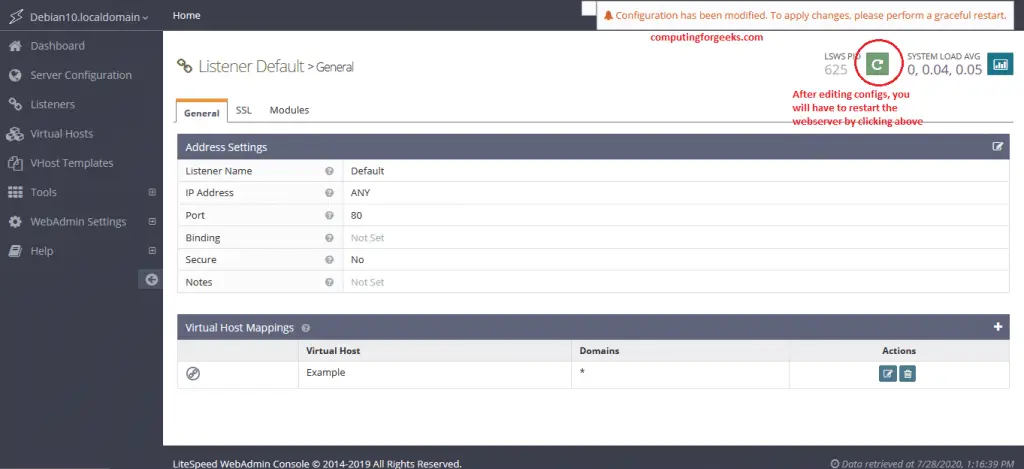Expand the WebAdmin Settings submenu toggle
This screenshot has width=1024, height=469.
tap(152, 222)
